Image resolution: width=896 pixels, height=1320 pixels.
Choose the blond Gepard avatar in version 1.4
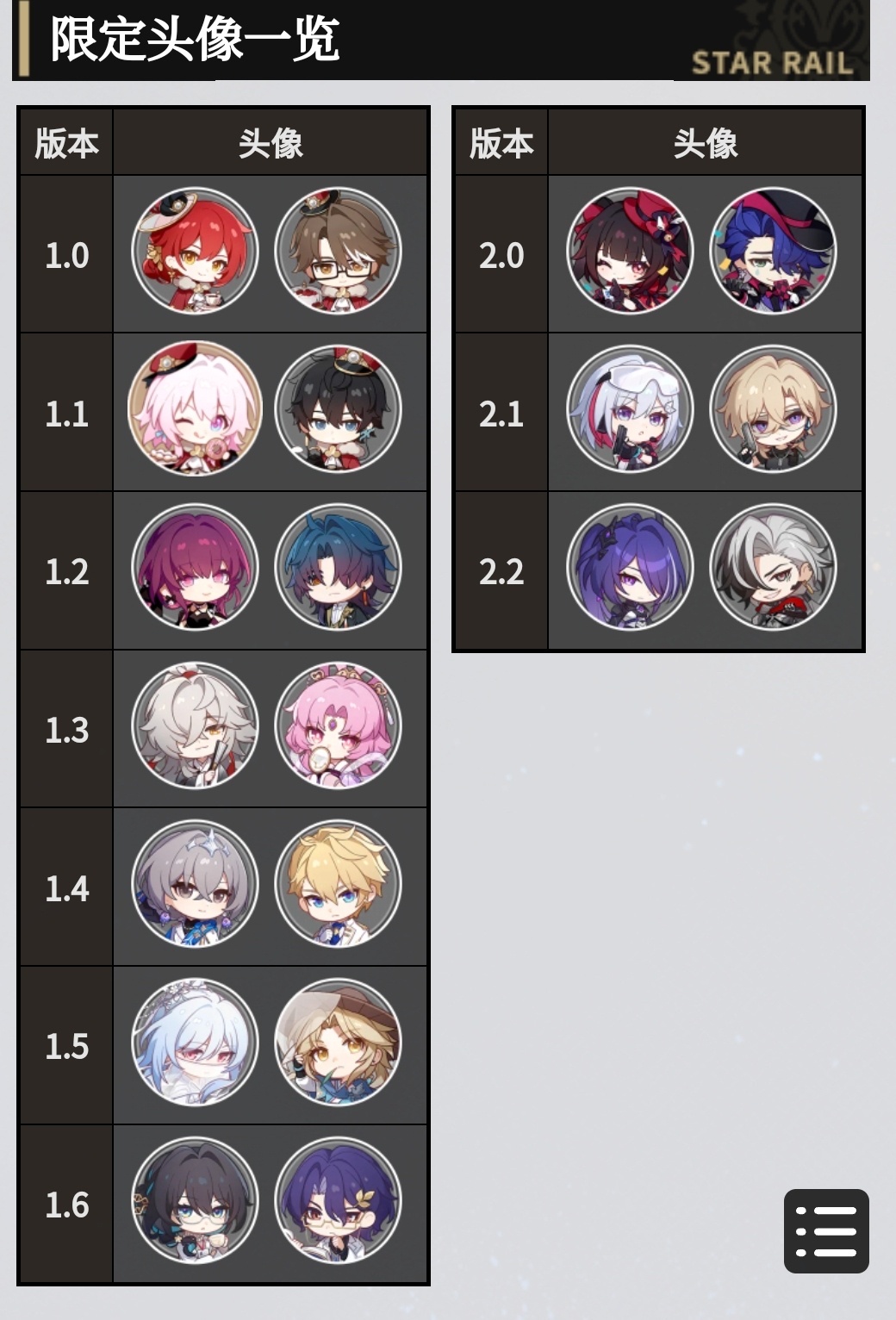(339, 885)
